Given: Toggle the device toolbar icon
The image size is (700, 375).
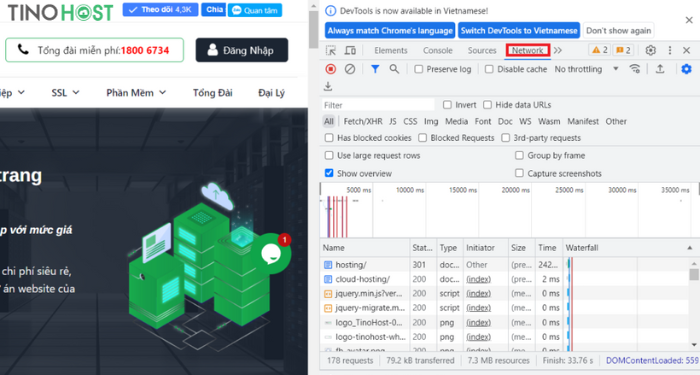Looking at the screenshot, I should [350, 50].
